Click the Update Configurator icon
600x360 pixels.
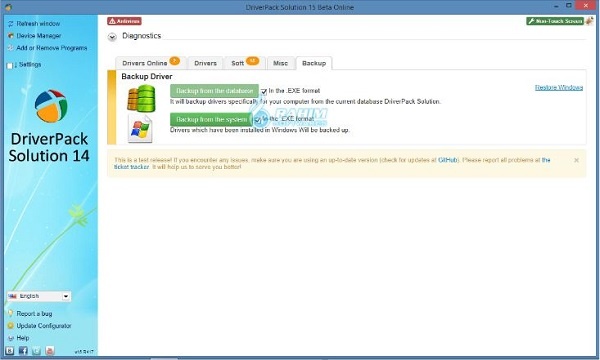(11, 326)
